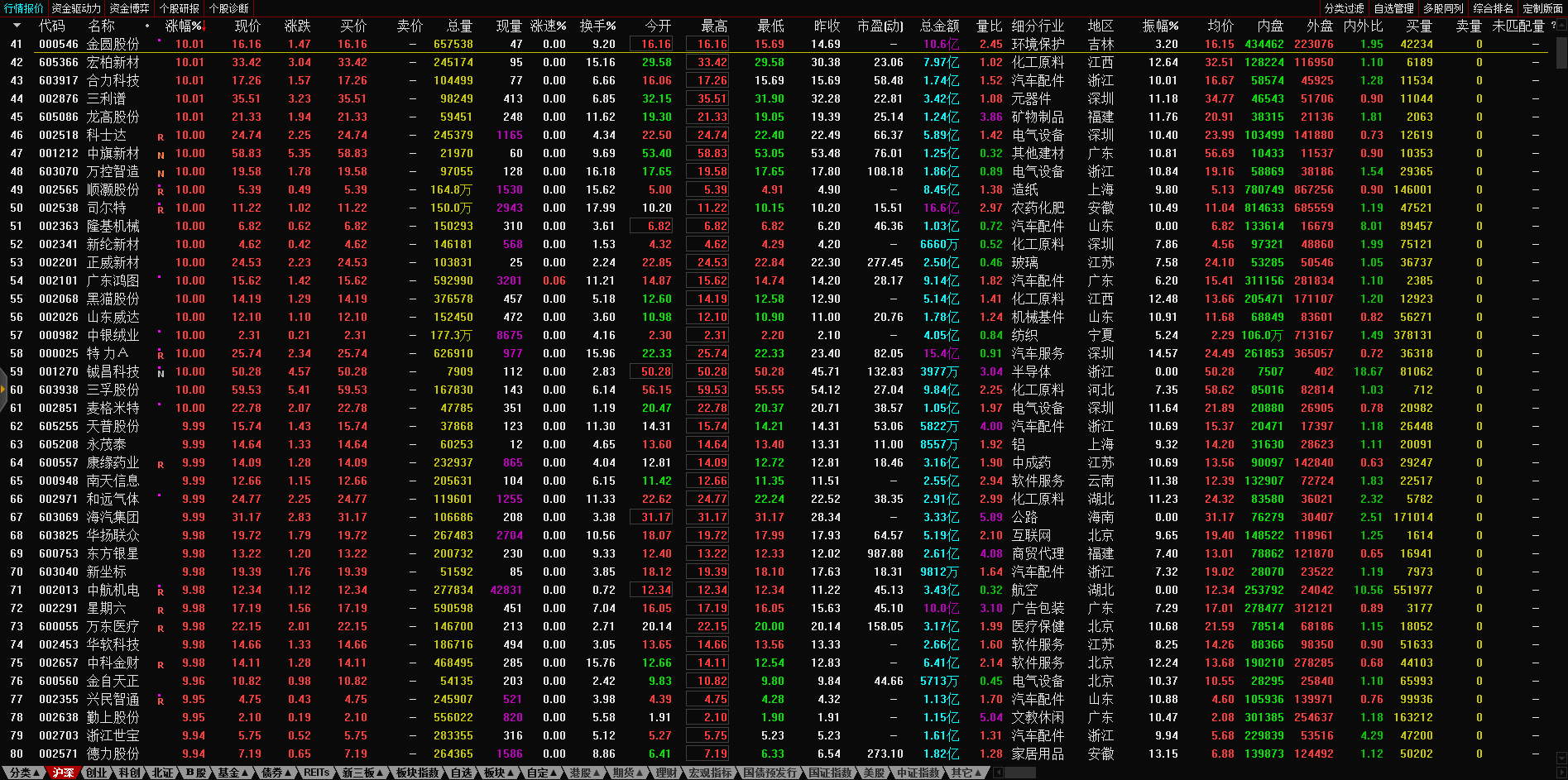Screen dimensions: 1568x780
Task: Open the header dropdown triangle left of 代码
Action: tap(17, 26)
